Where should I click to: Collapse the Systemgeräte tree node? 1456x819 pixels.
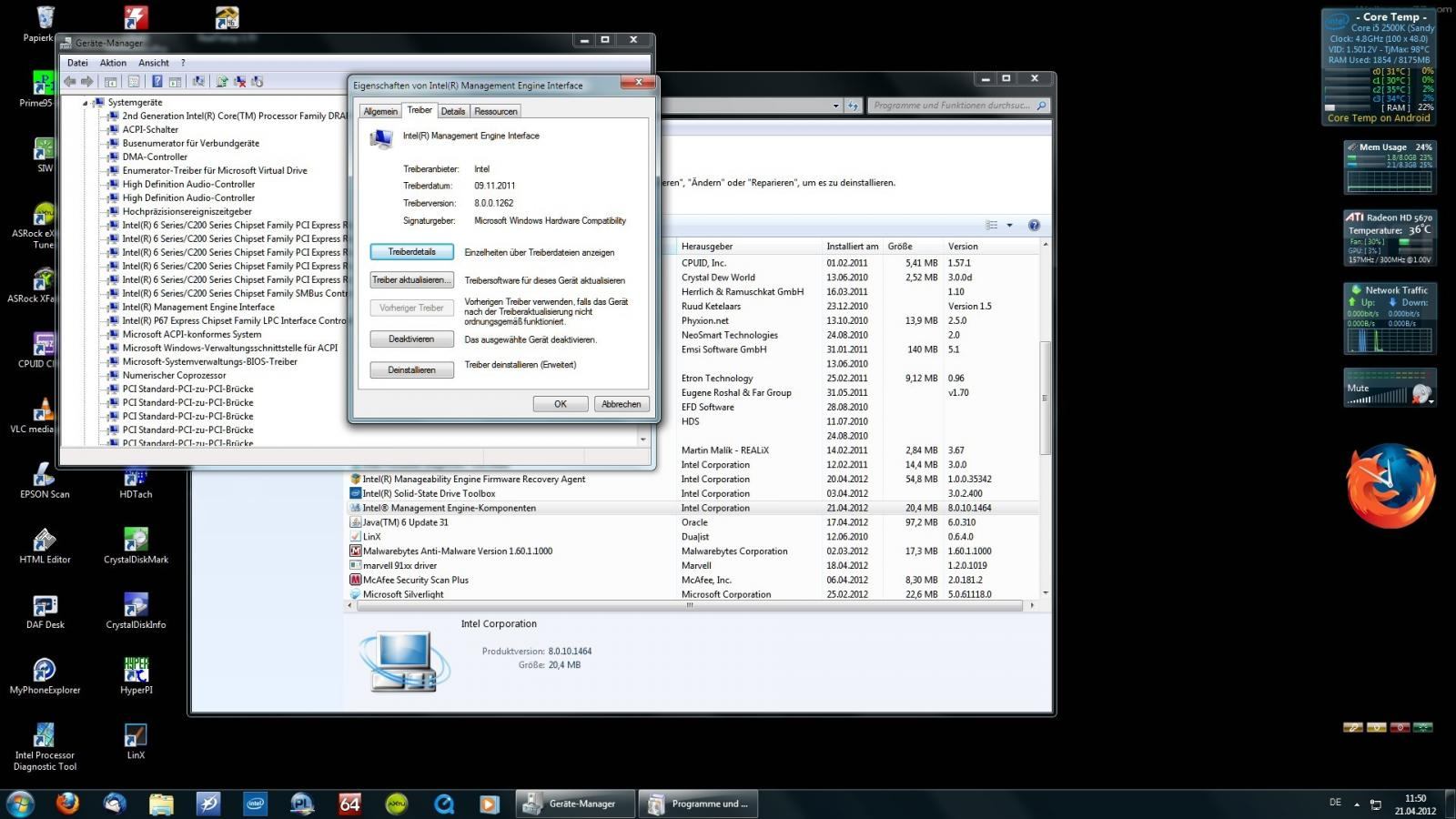(86, 103)
